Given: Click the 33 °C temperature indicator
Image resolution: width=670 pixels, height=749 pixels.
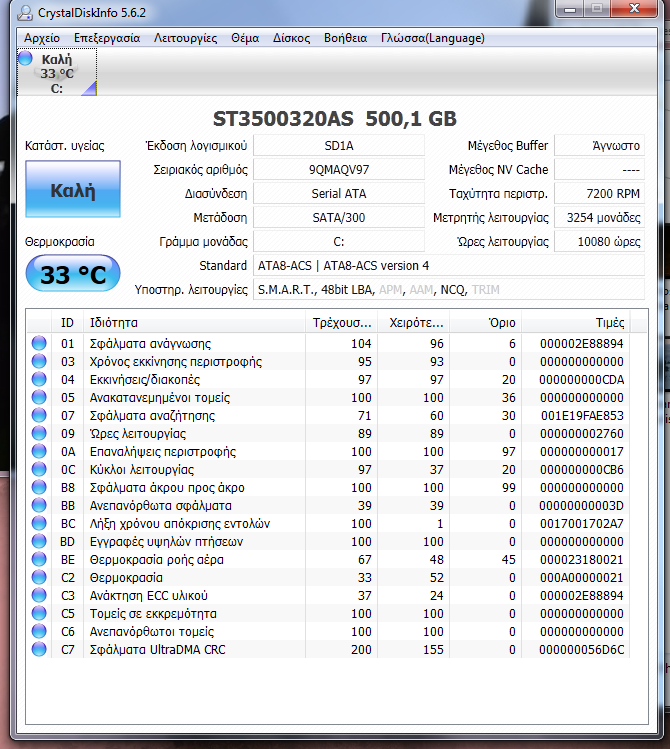Looking at the screenshot, I should [x=73, y=274].
